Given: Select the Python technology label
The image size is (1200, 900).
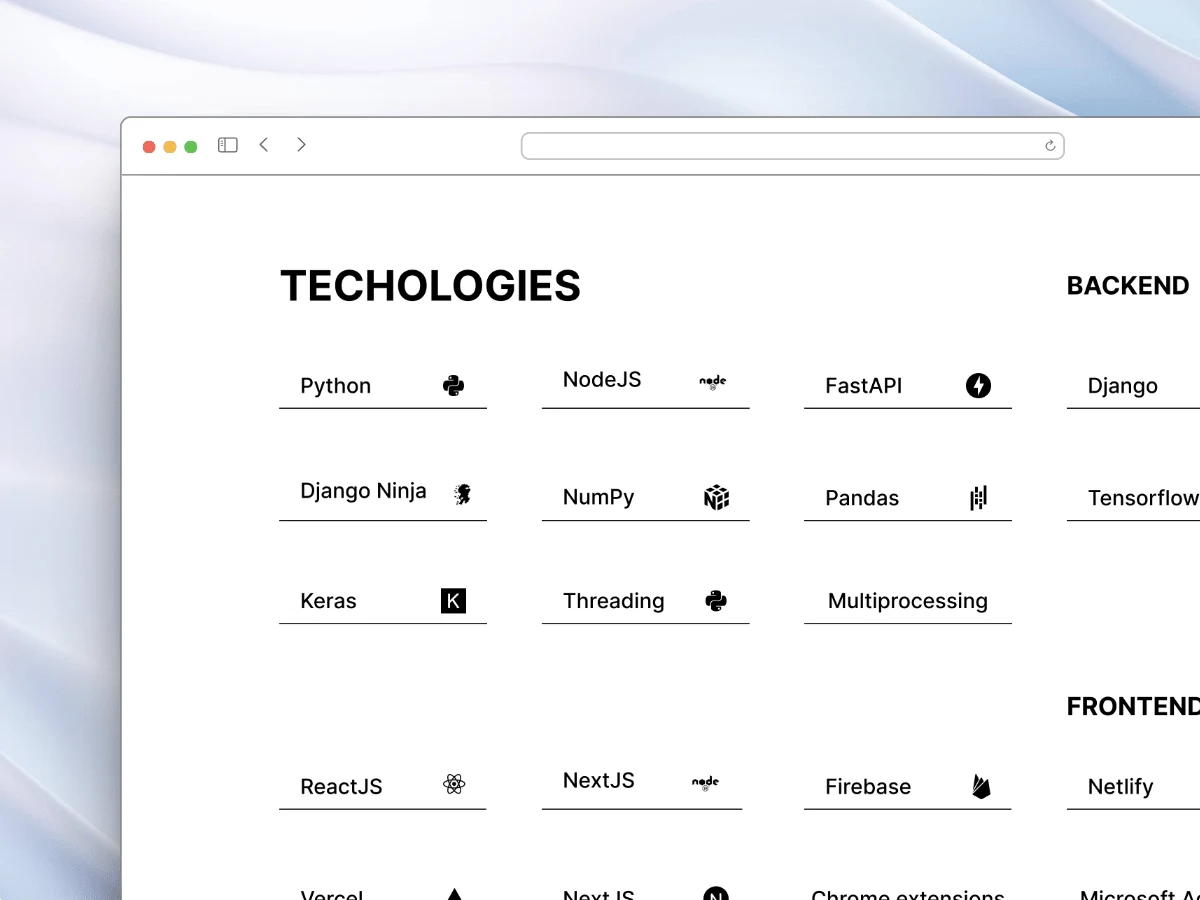Looking at the screenshot, I should pyautogui.click(x=335, y=386).
